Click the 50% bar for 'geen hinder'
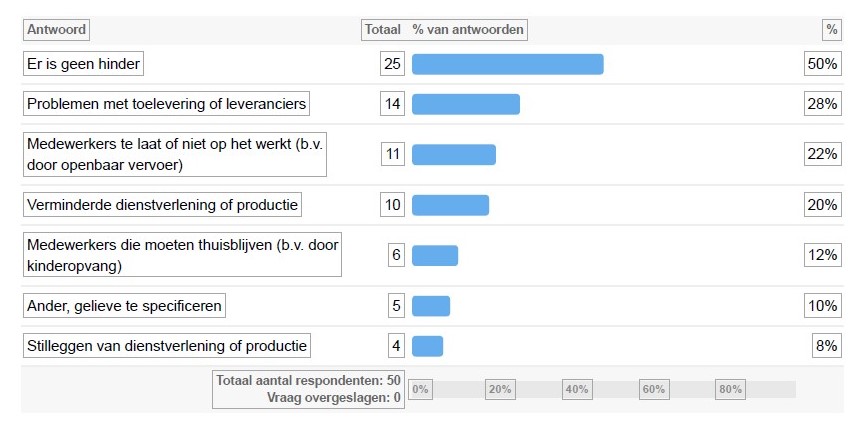 508,64
